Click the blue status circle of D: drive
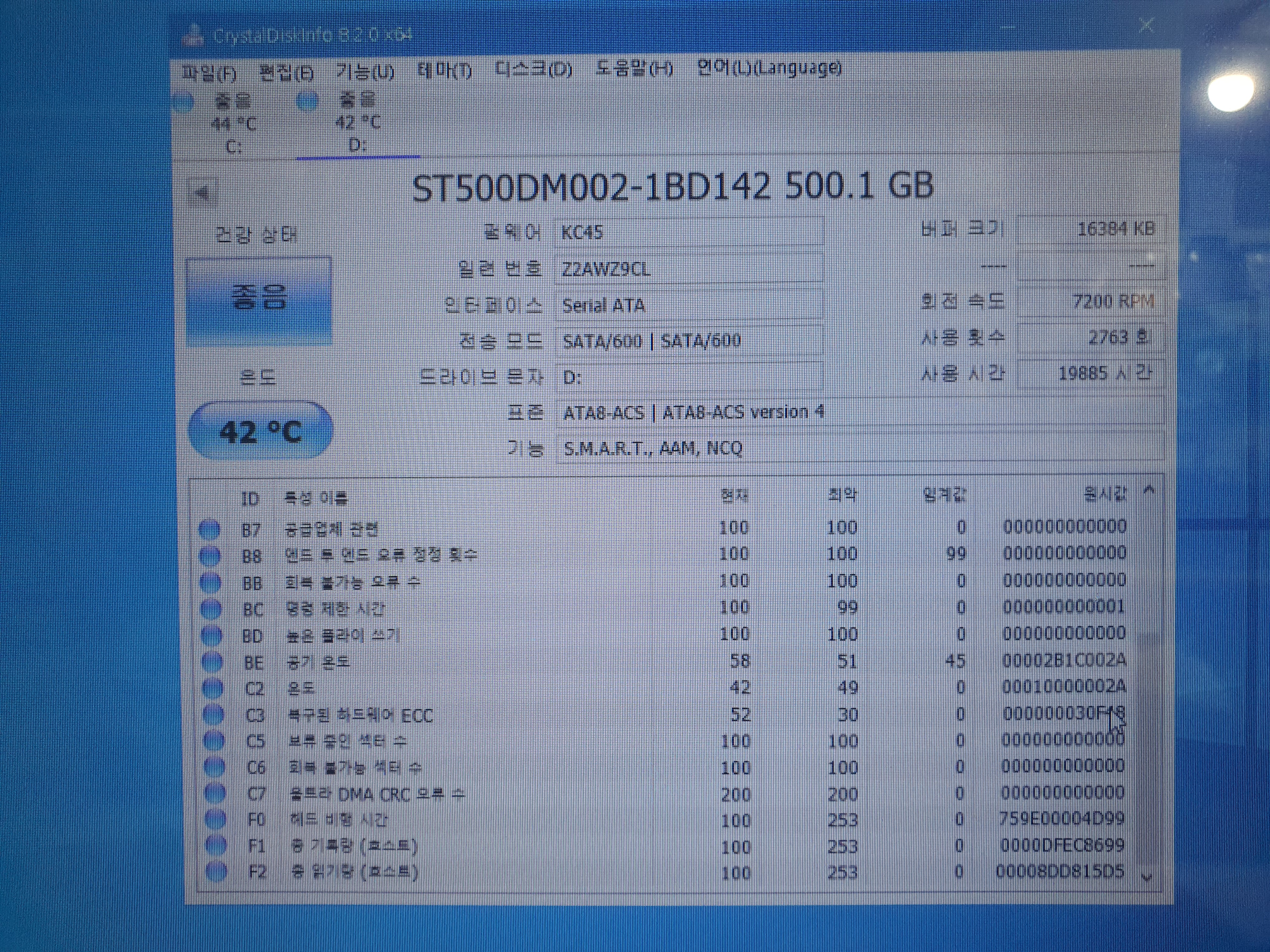This screenshot has width=1270, height=952. (308, 102)
